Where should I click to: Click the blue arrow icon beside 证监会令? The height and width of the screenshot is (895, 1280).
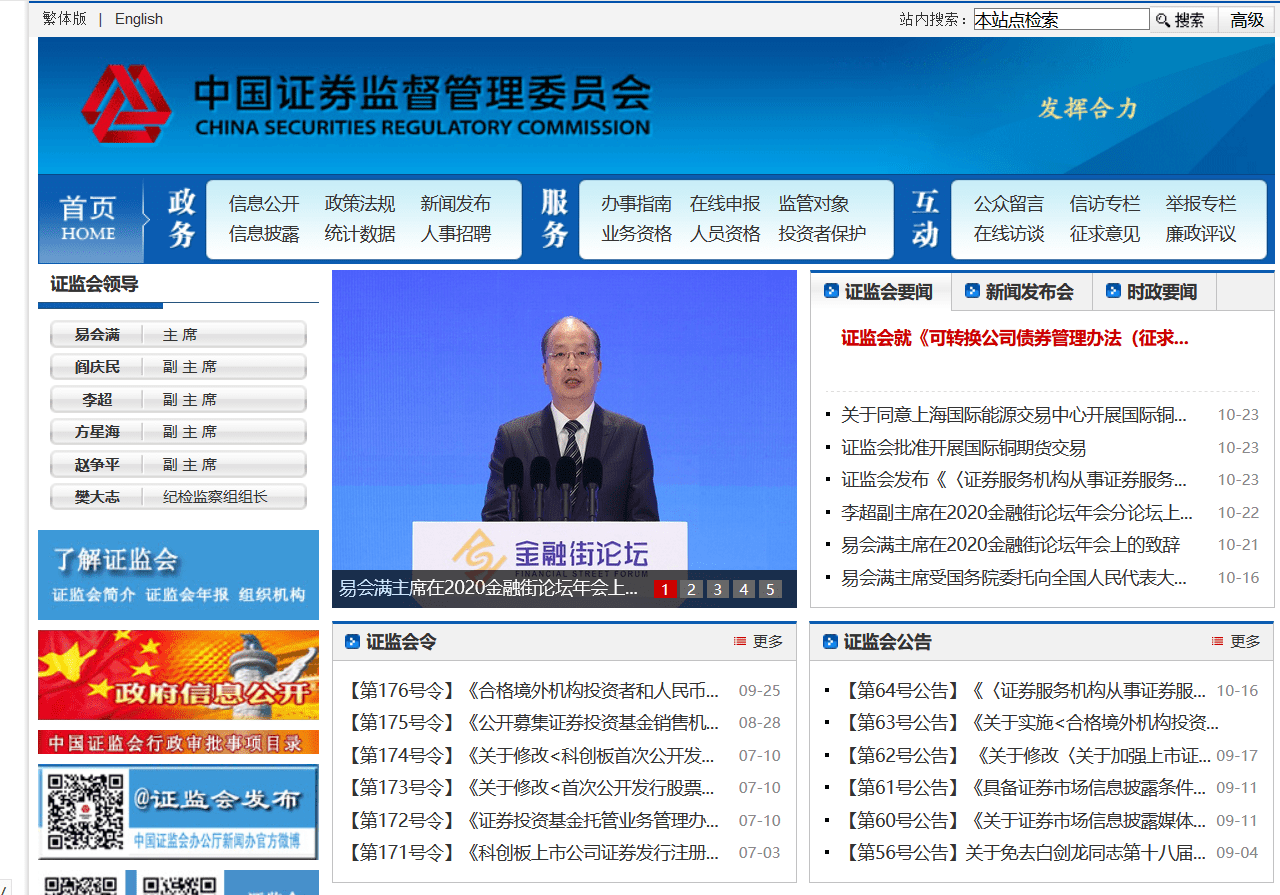352,641
